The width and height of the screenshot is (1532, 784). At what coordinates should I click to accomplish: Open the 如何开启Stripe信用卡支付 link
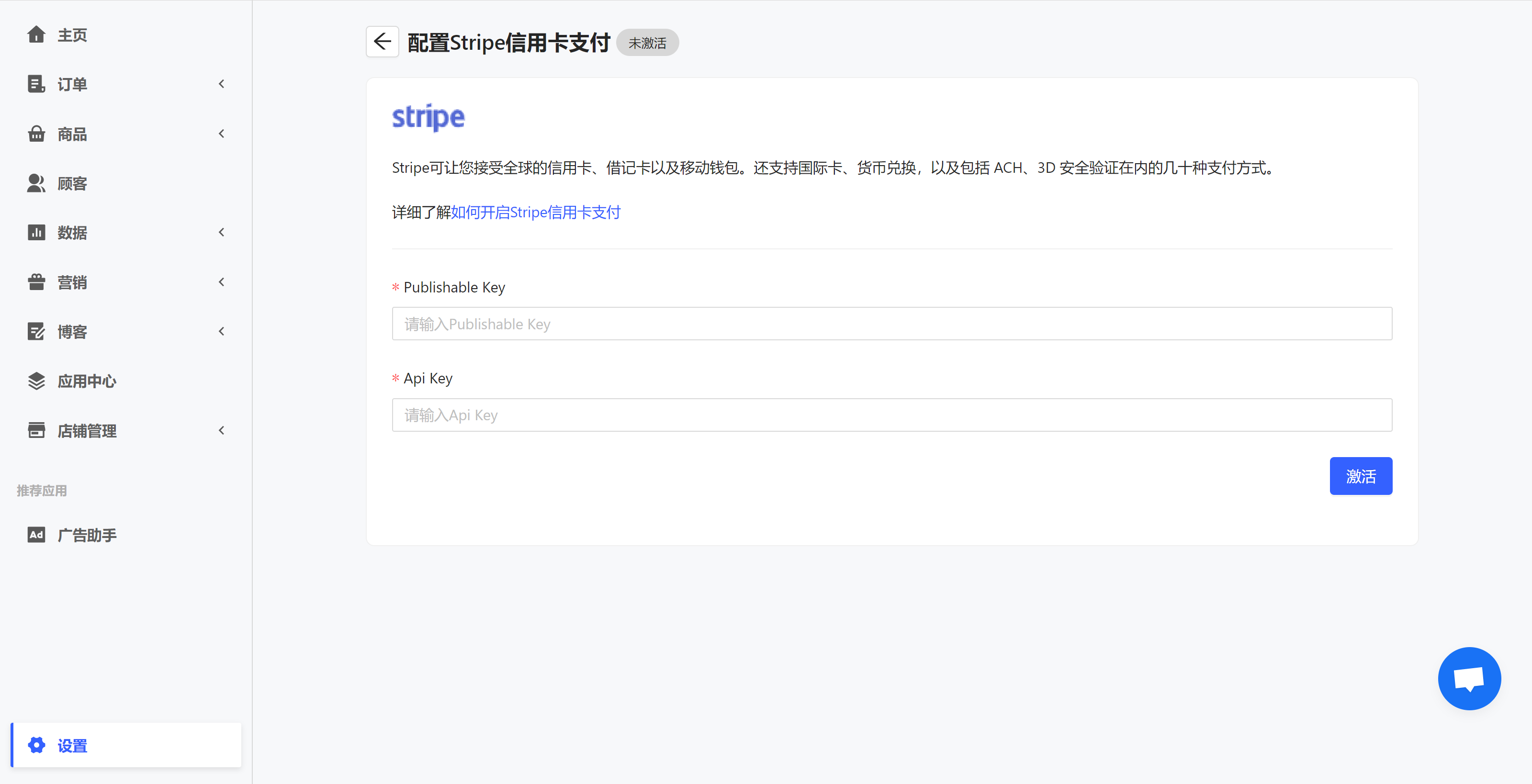tap(535, 212)
